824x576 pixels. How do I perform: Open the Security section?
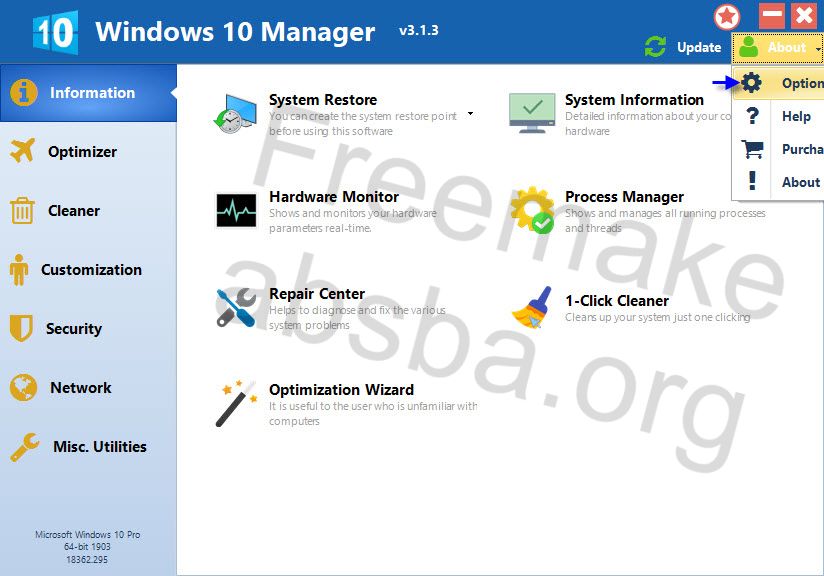tap(88, 328)
